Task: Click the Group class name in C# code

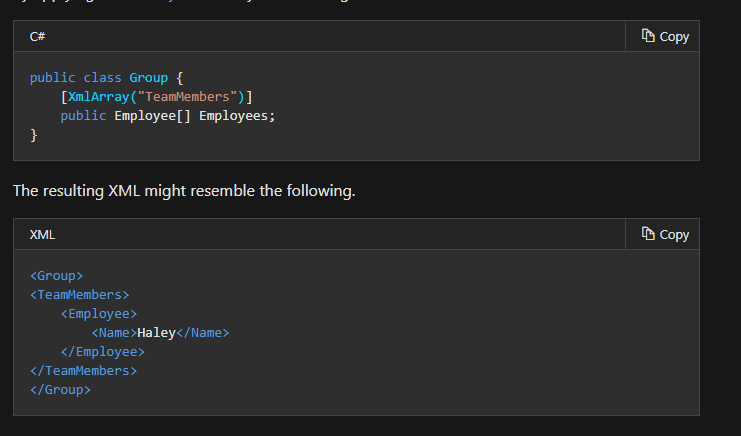Action: [x=149, y=77]
